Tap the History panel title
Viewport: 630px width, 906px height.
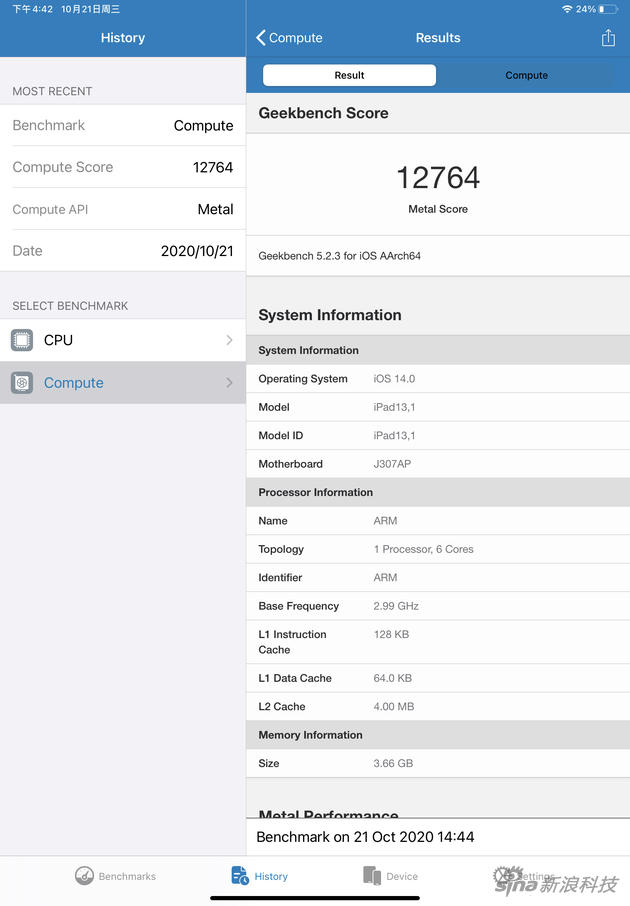pyautogui.click(x=123, y=38)
